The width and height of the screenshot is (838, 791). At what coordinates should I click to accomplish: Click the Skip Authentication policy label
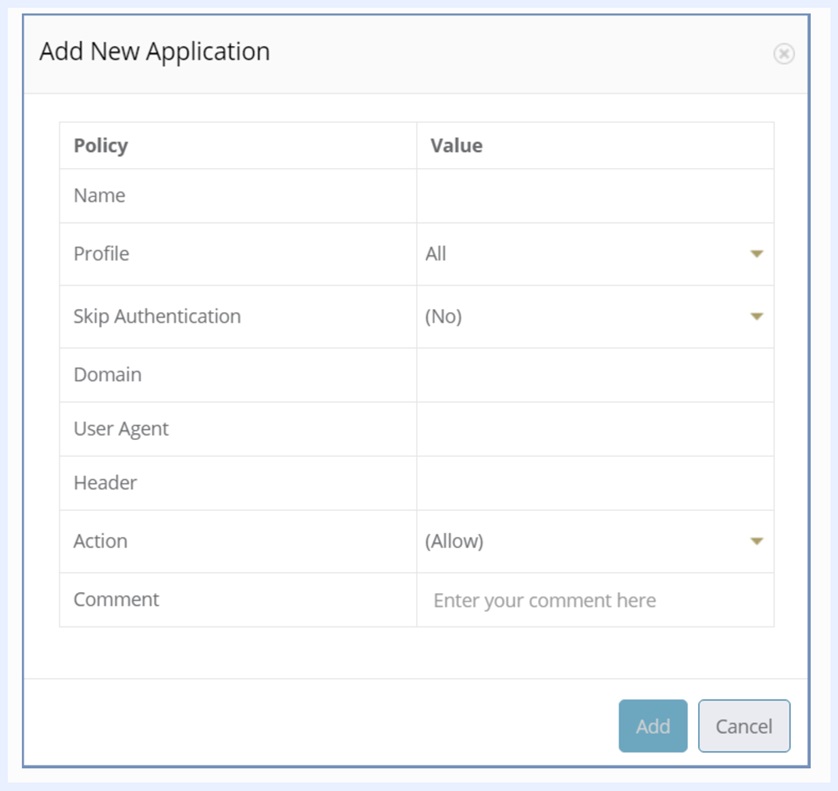coord(157,317)
